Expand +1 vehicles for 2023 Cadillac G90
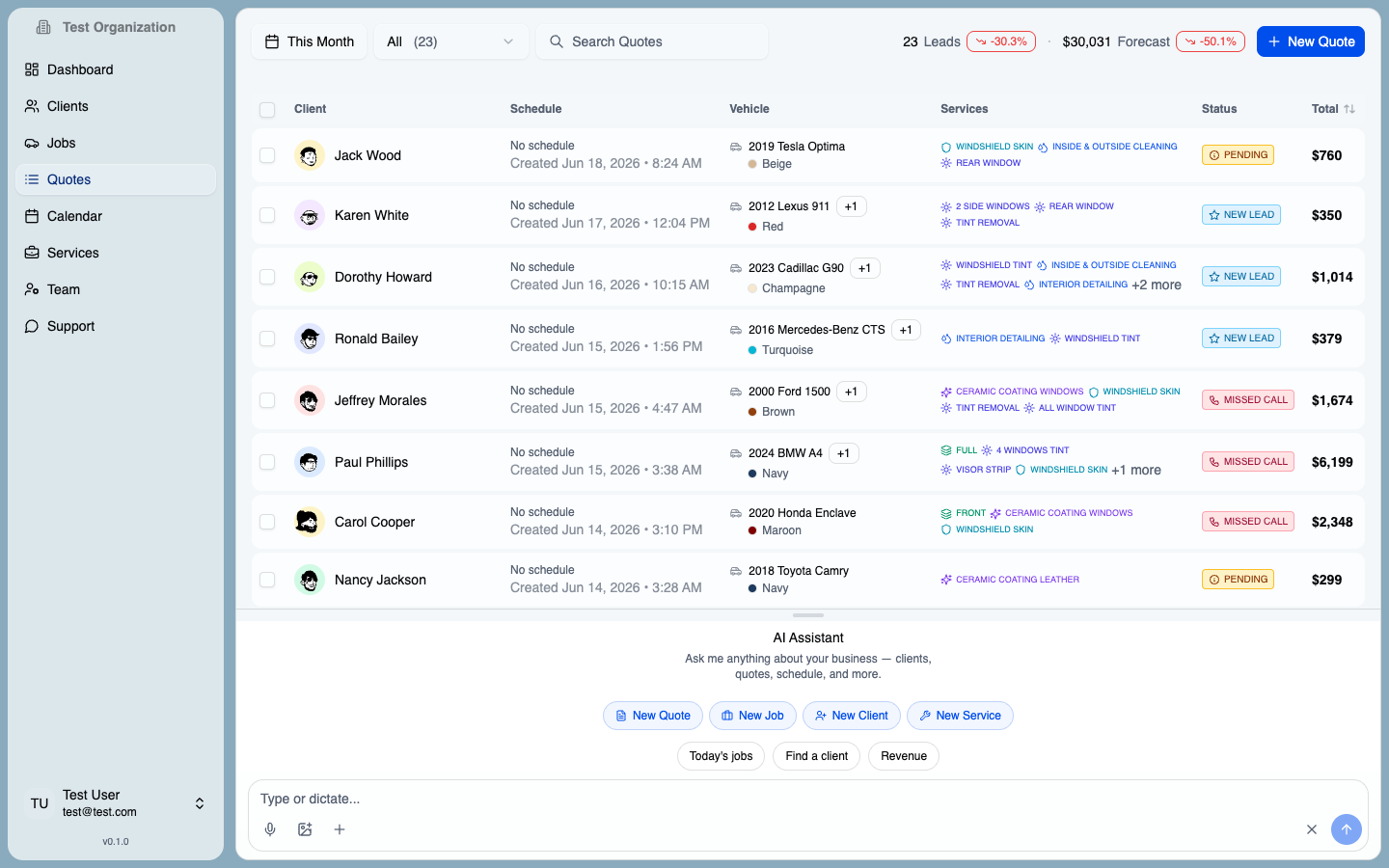This screenshot has height=868, width=1389. 864,268
